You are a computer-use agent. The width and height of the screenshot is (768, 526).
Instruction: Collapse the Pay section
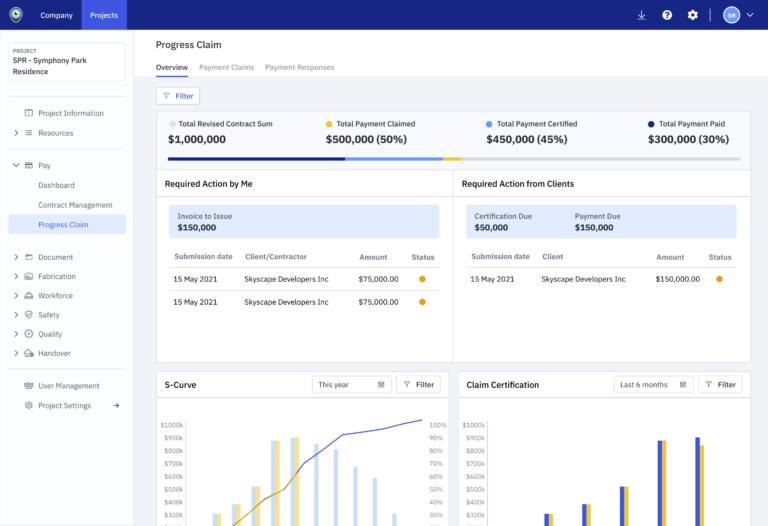[16, 166]
